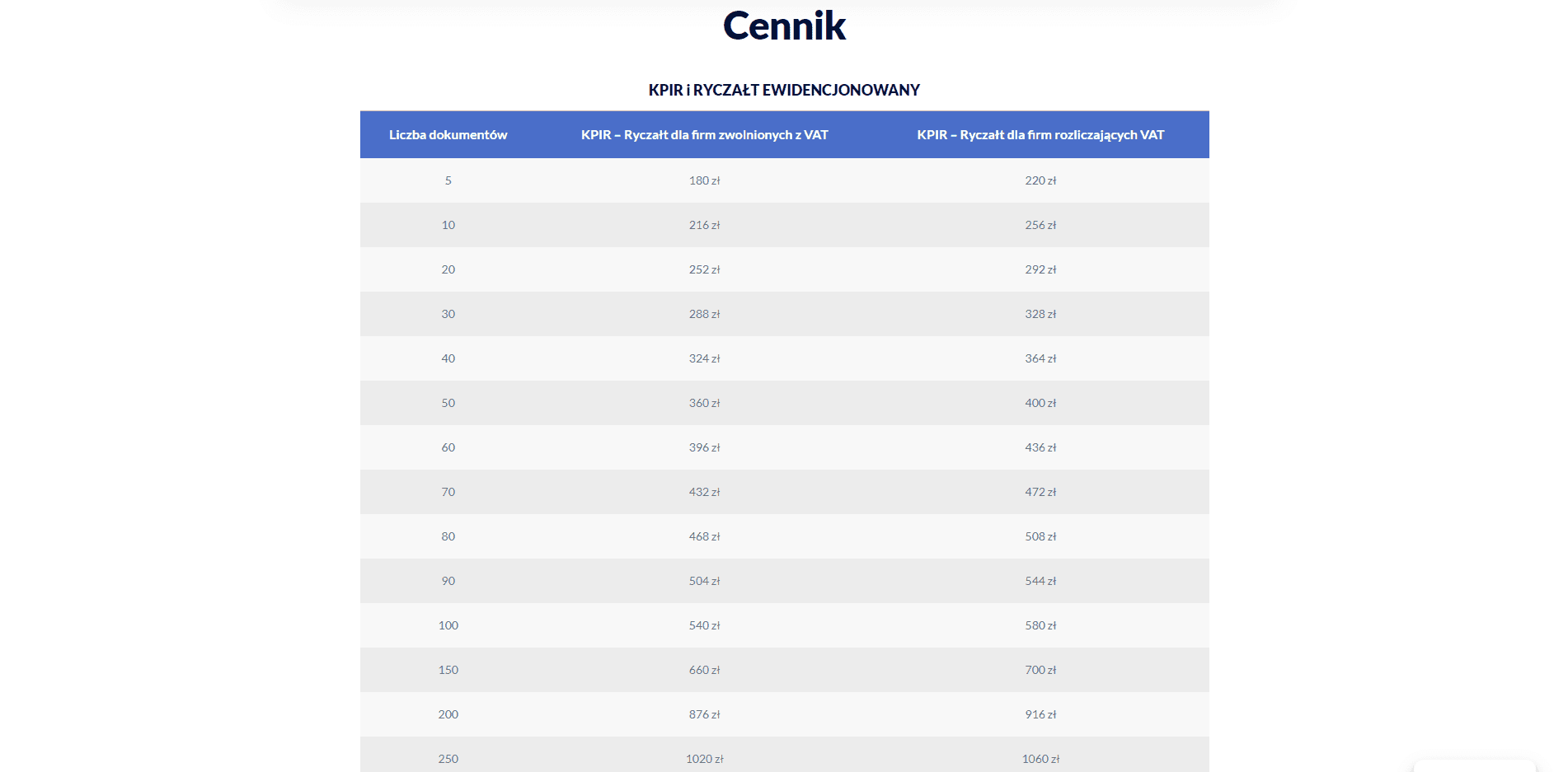Select the 504 zł price cell
The height and width of the screenshot is (772, 1568).
click(704, 581)
